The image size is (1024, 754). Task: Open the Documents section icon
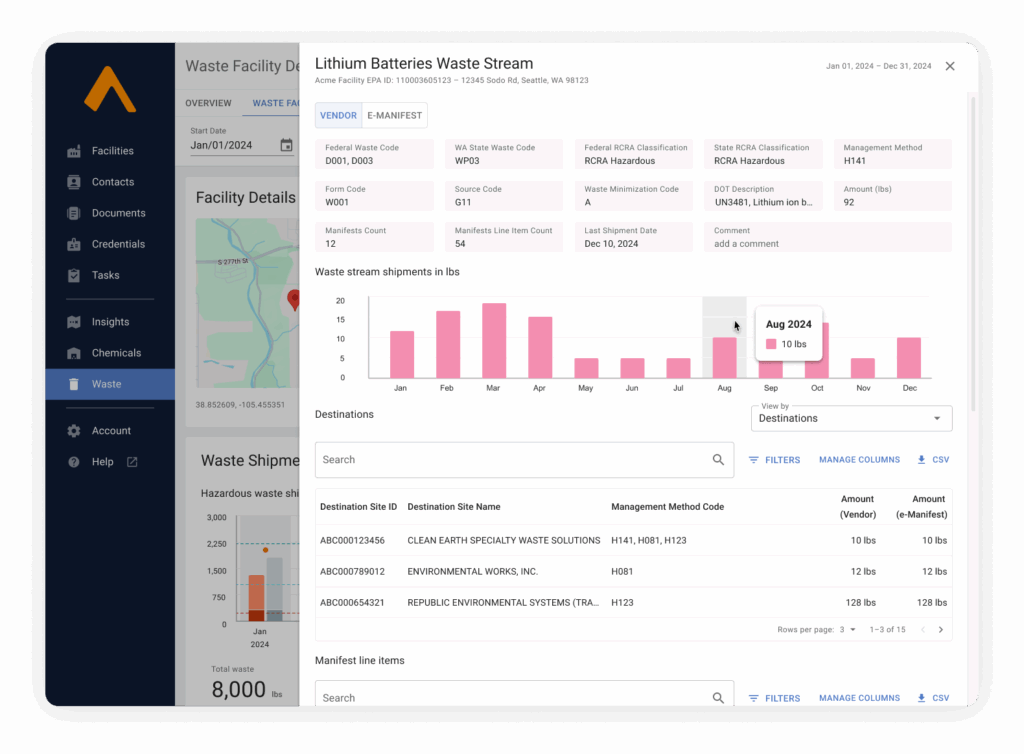click(x=74, y=213)
